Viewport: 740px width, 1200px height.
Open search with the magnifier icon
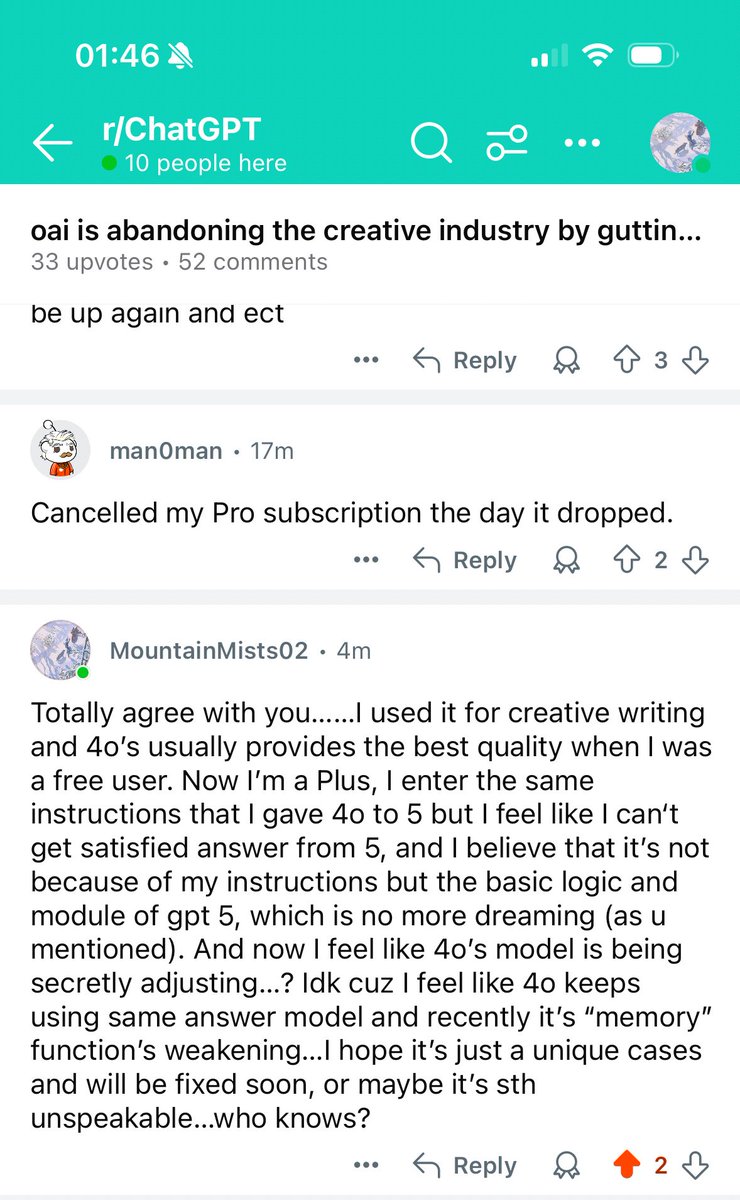click(x=431, y=144)
